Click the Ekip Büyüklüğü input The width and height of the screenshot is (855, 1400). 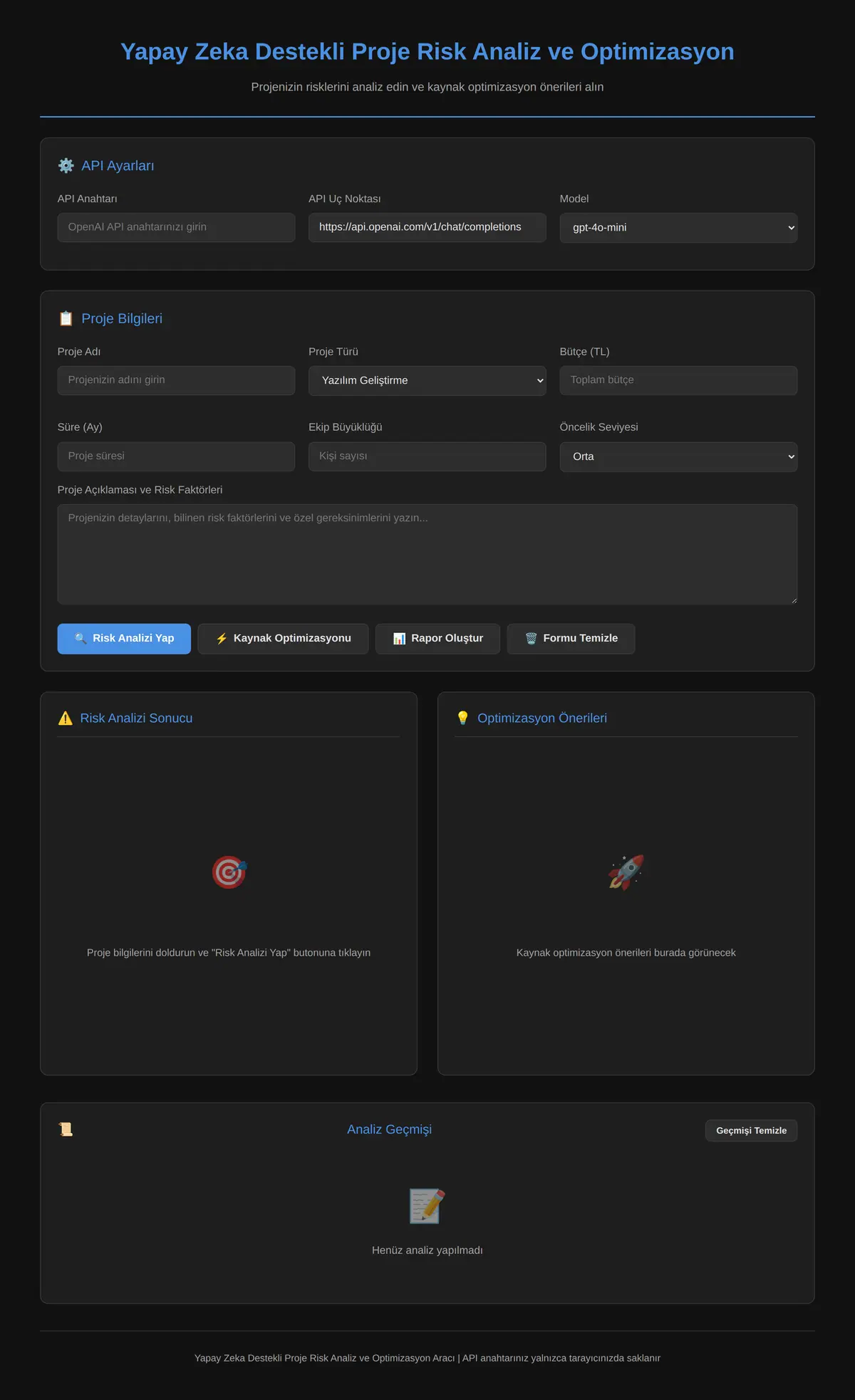427,456
